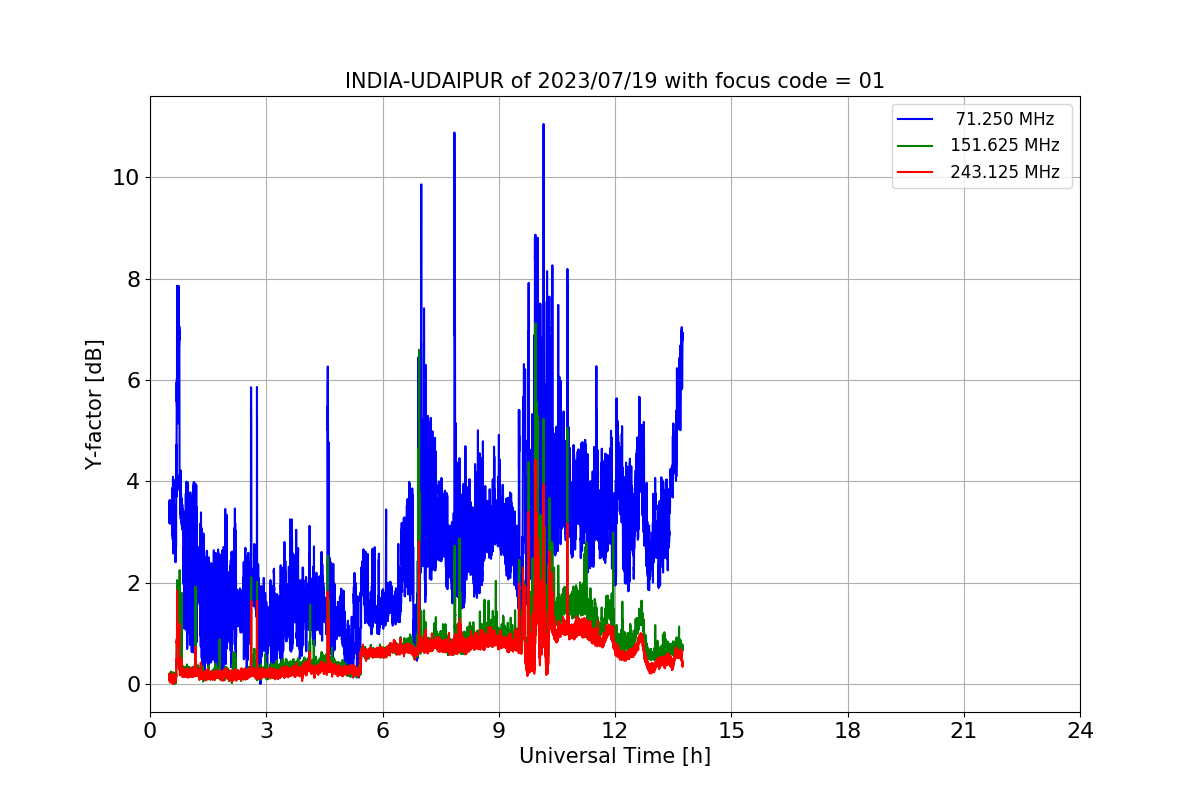Click x-axis tick label 15
The image size is (1200, 800).
(x=731, y=731)
